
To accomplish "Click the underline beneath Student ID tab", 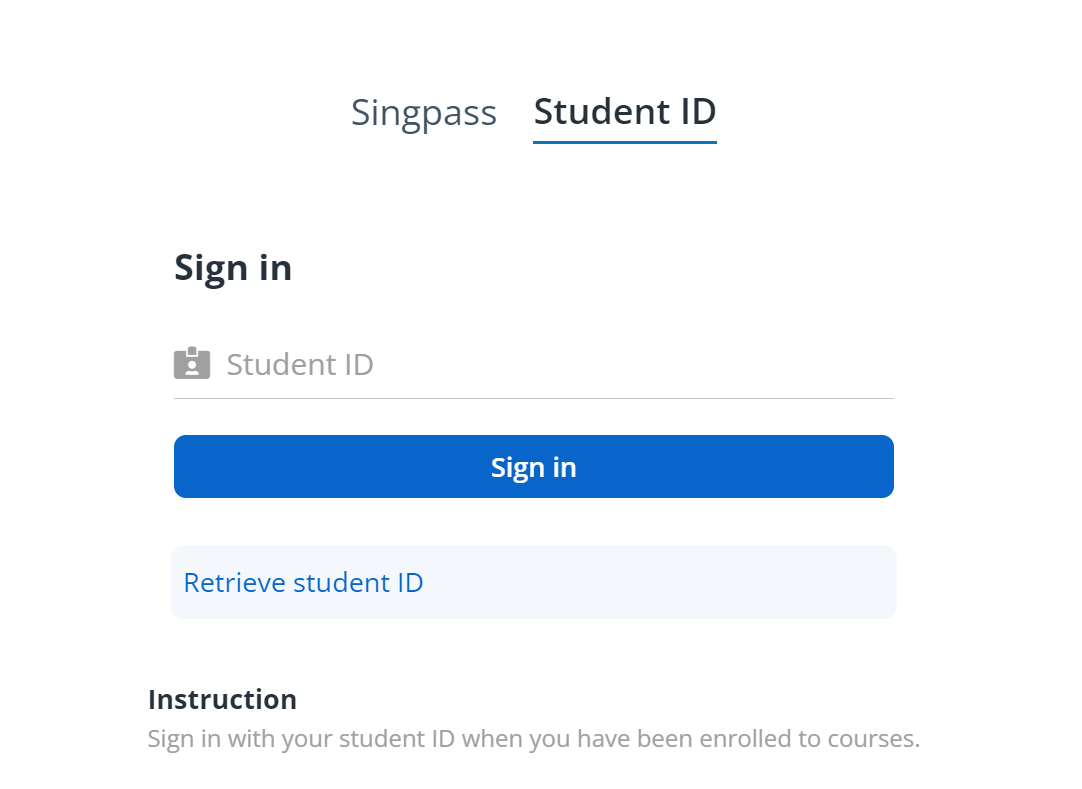I will tap(624, 143).
